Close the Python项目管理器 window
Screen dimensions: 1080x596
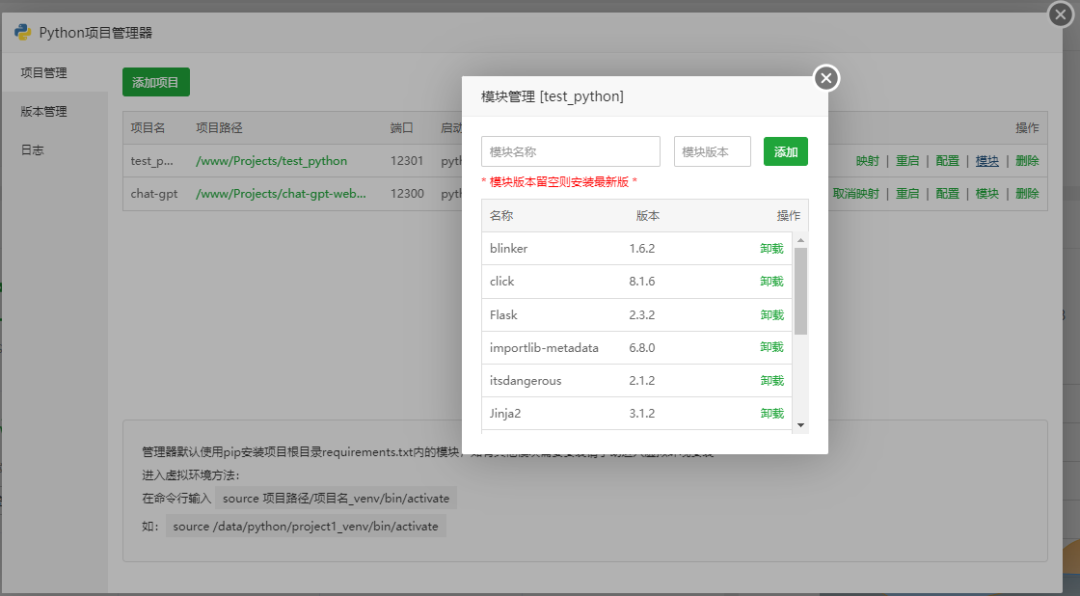tap(1061, 14)
